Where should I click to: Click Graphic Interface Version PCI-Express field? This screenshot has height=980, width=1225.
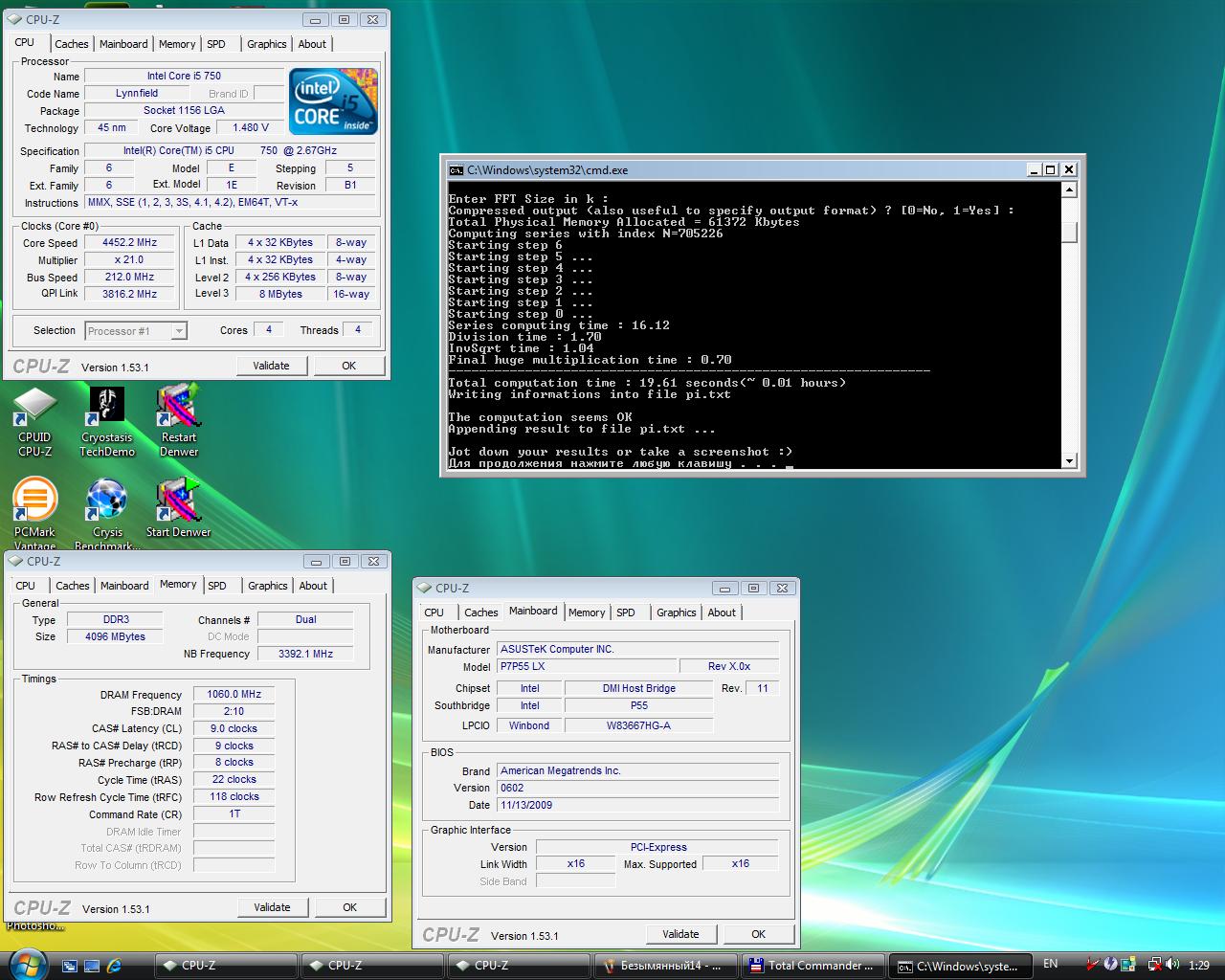point(657,848)
